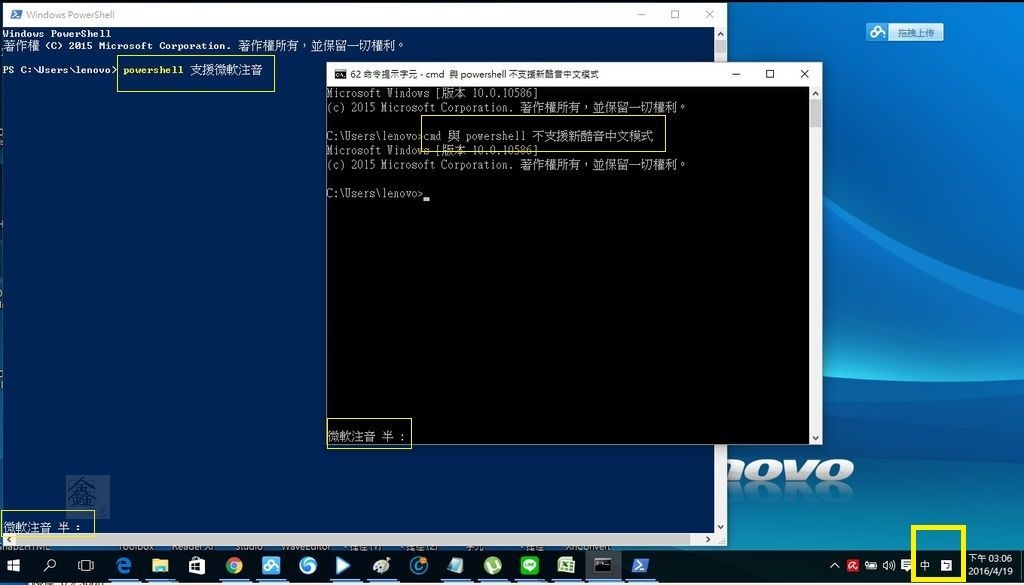Open the PowerShell window system menu icon
This screenshot has height=585, width=1024.
(x=15, y=14)
